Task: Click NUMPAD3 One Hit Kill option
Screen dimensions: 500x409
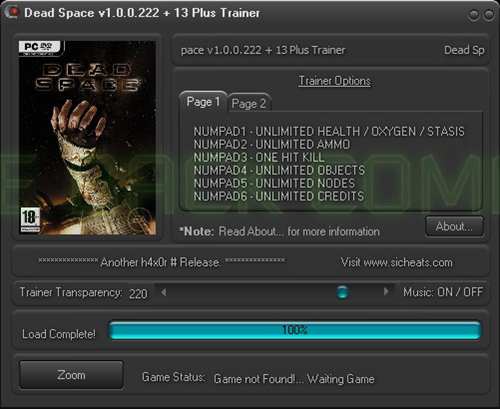Action: pos(259,157)
